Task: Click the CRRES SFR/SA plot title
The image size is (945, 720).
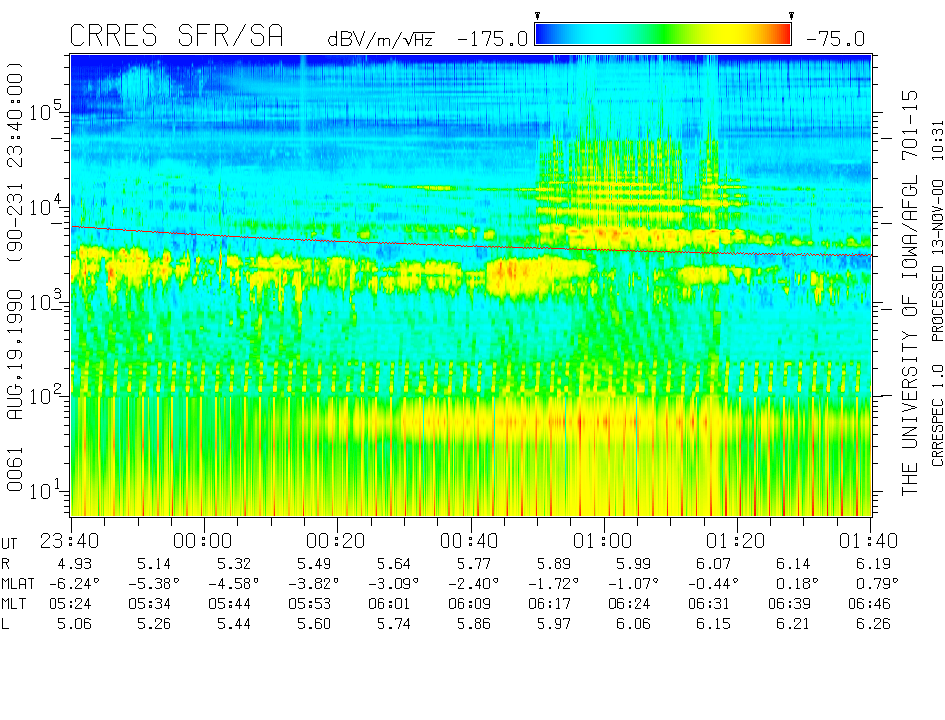Action: pos(176,37)
